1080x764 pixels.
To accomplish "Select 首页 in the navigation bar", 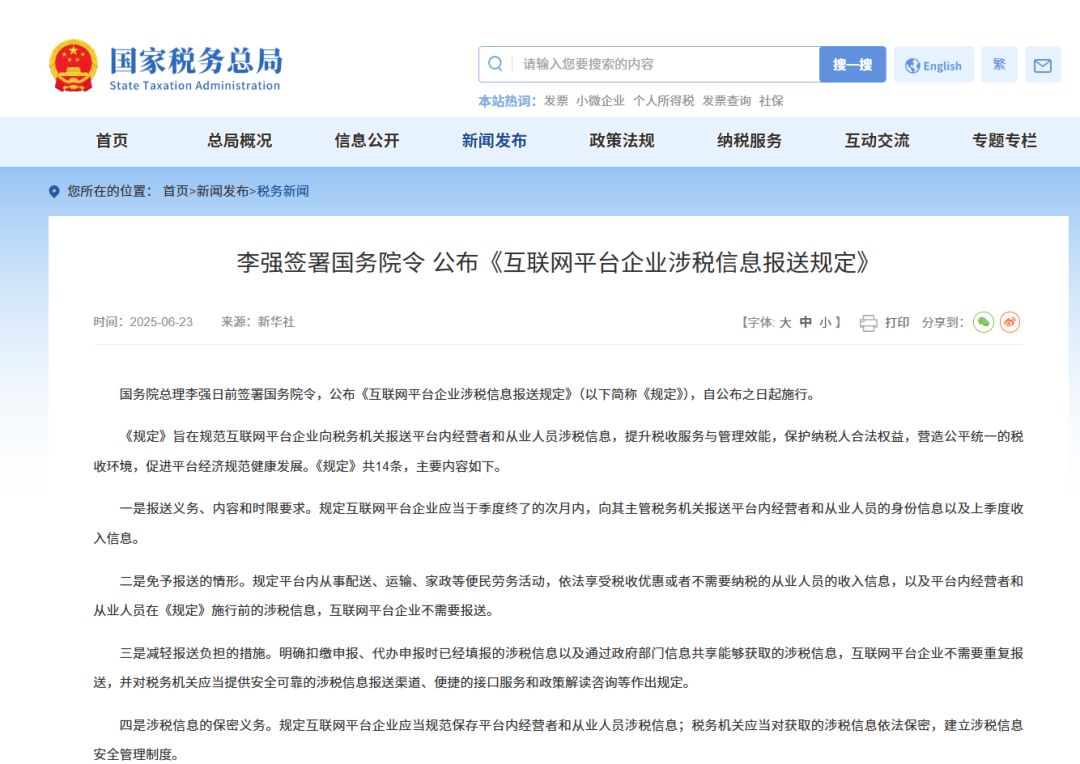I will 111,141.
